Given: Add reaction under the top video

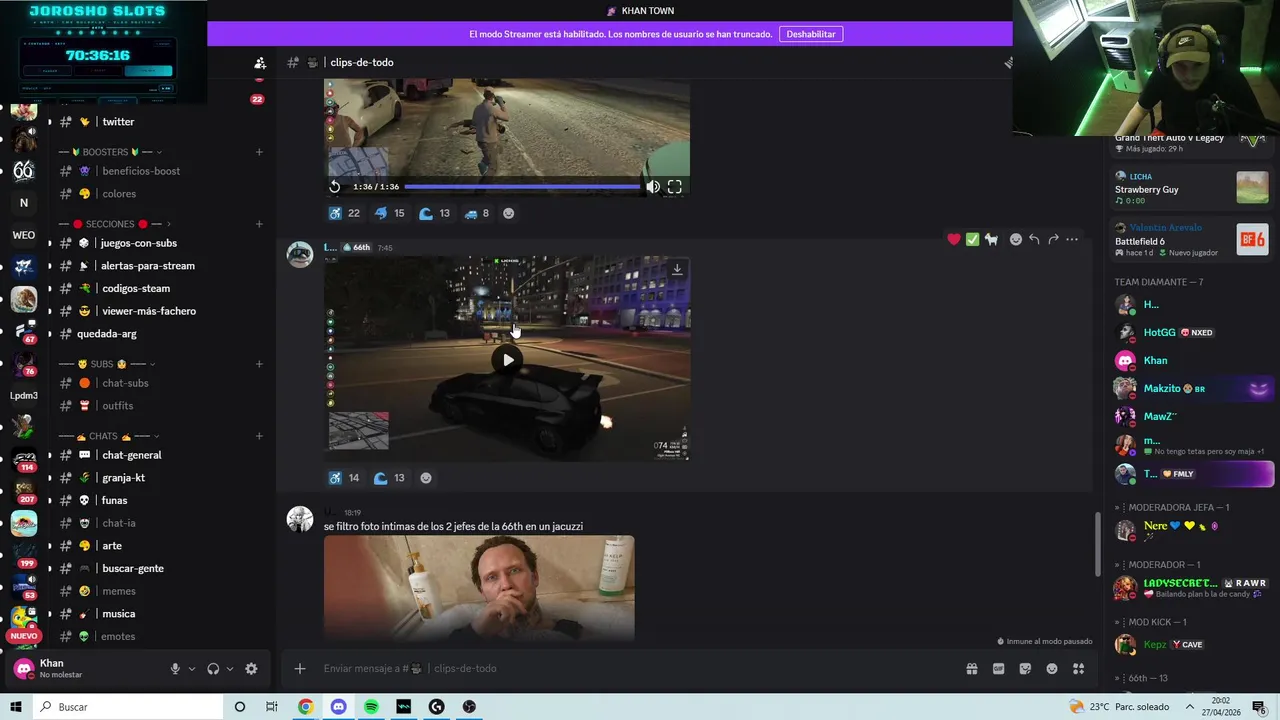Looking at the screenshot, I should [x=508, y=213].
